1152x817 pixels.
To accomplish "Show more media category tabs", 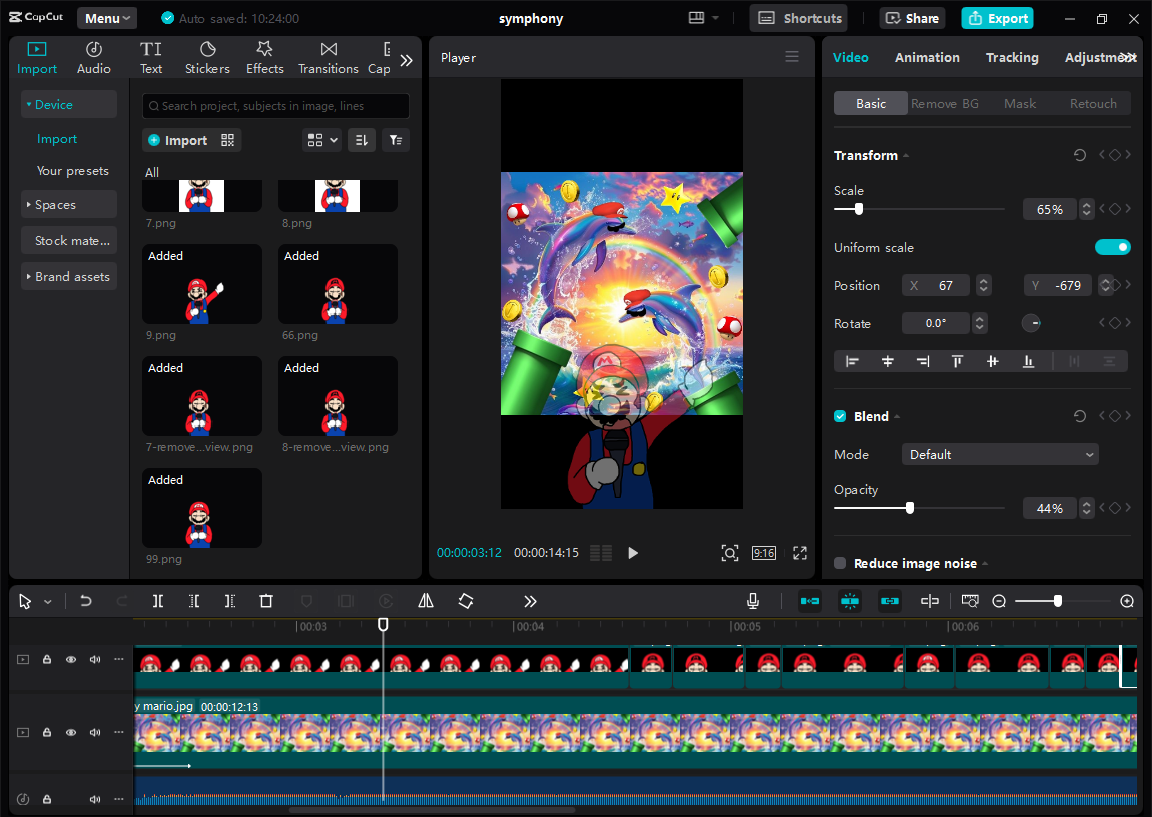I will pyautogui.click(x=406, y=60).
